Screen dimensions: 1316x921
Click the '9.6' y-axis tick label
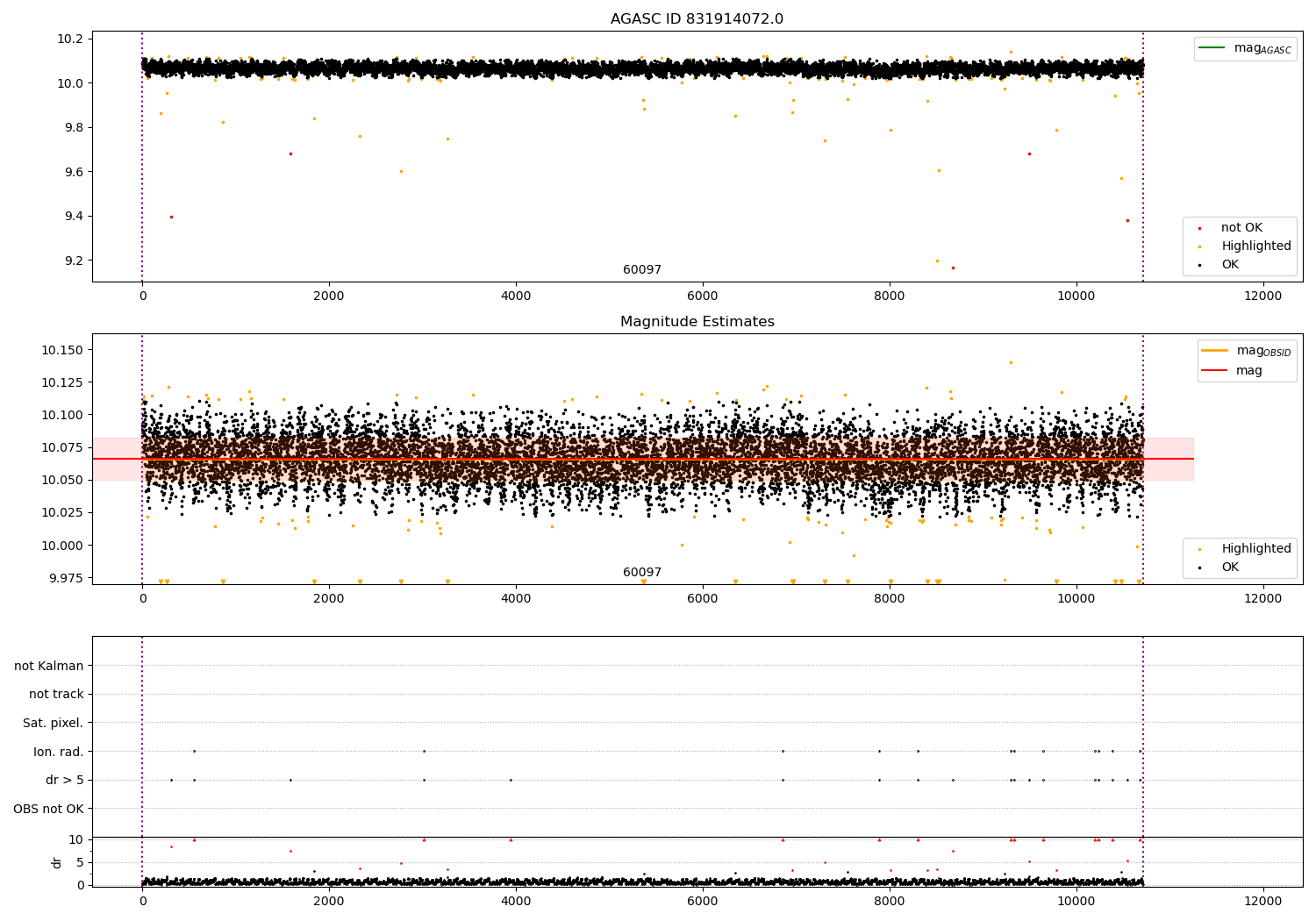(x=75, y=173)
